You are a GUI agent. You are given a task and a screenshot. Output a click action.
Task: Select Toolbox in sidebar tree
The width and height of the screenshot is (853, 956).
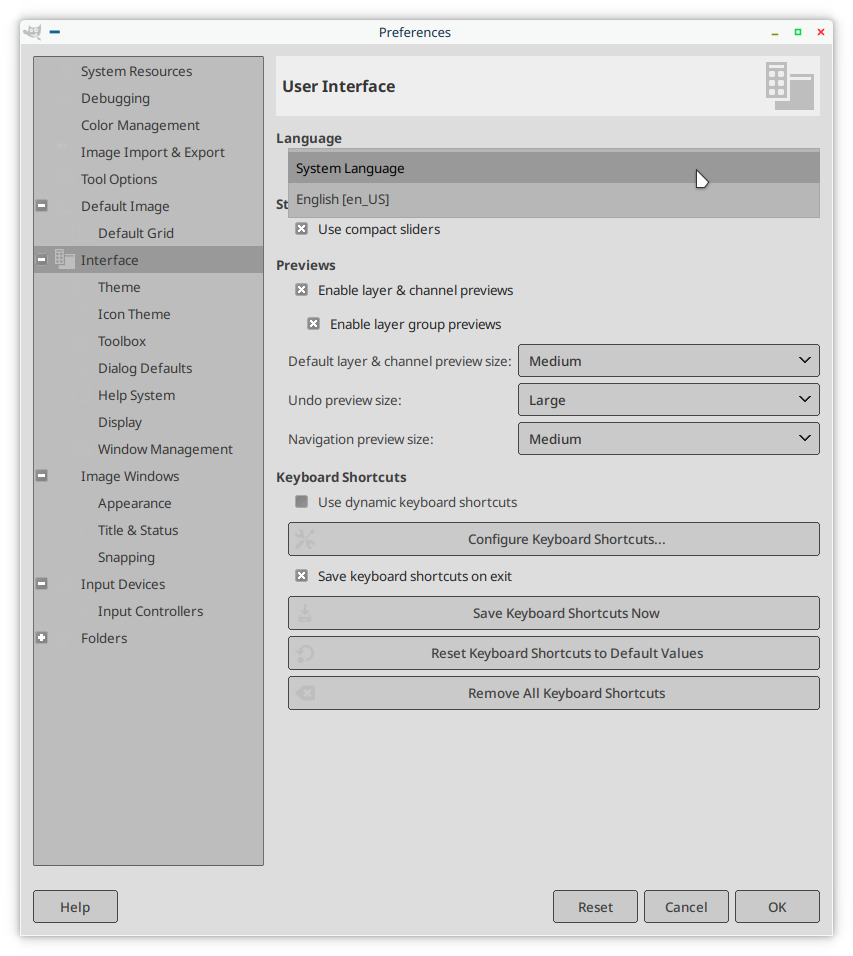[x=122, y=341]
